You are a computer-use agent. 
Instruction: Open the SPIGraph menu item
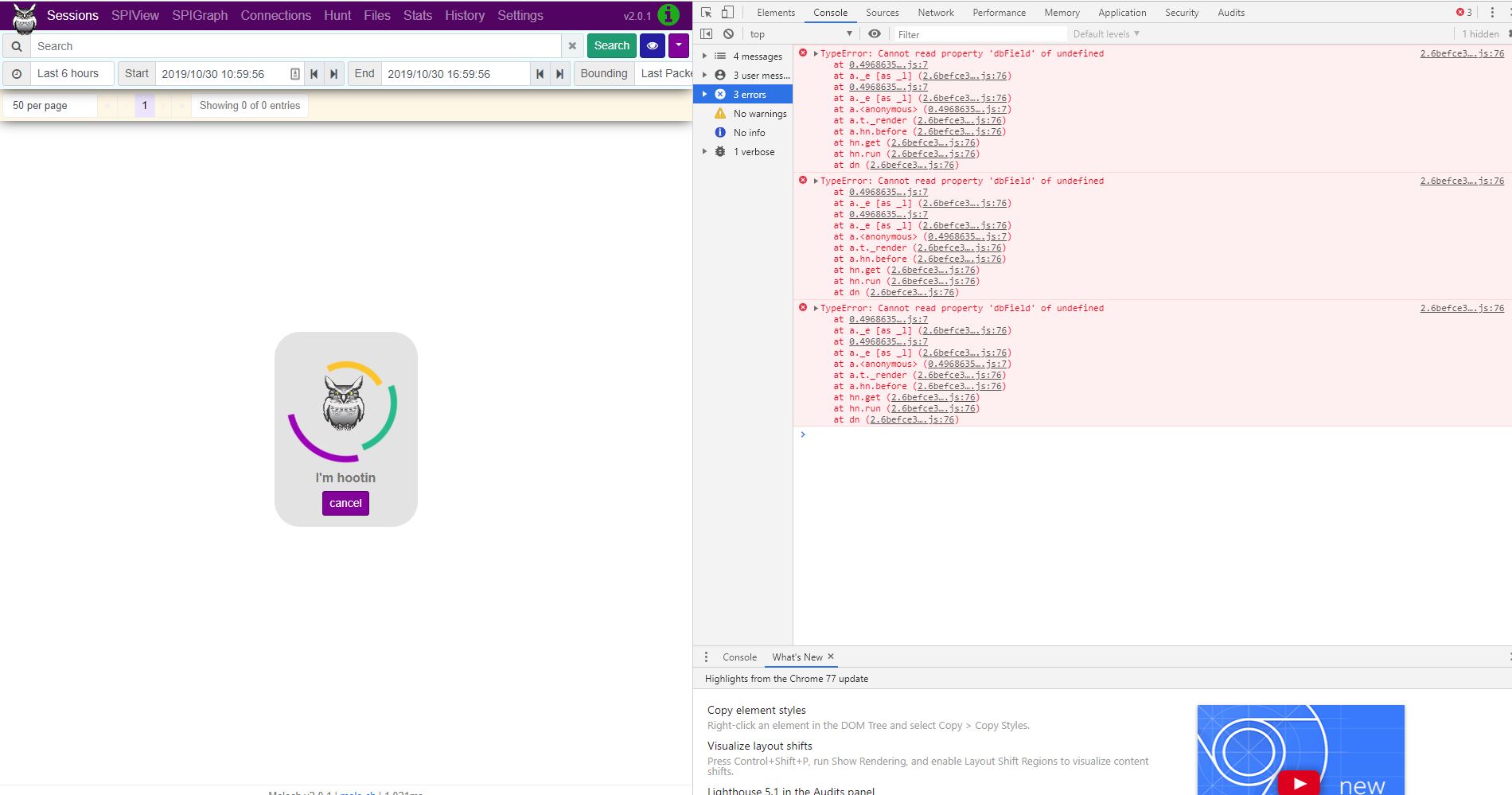click(x=199, y=15)
